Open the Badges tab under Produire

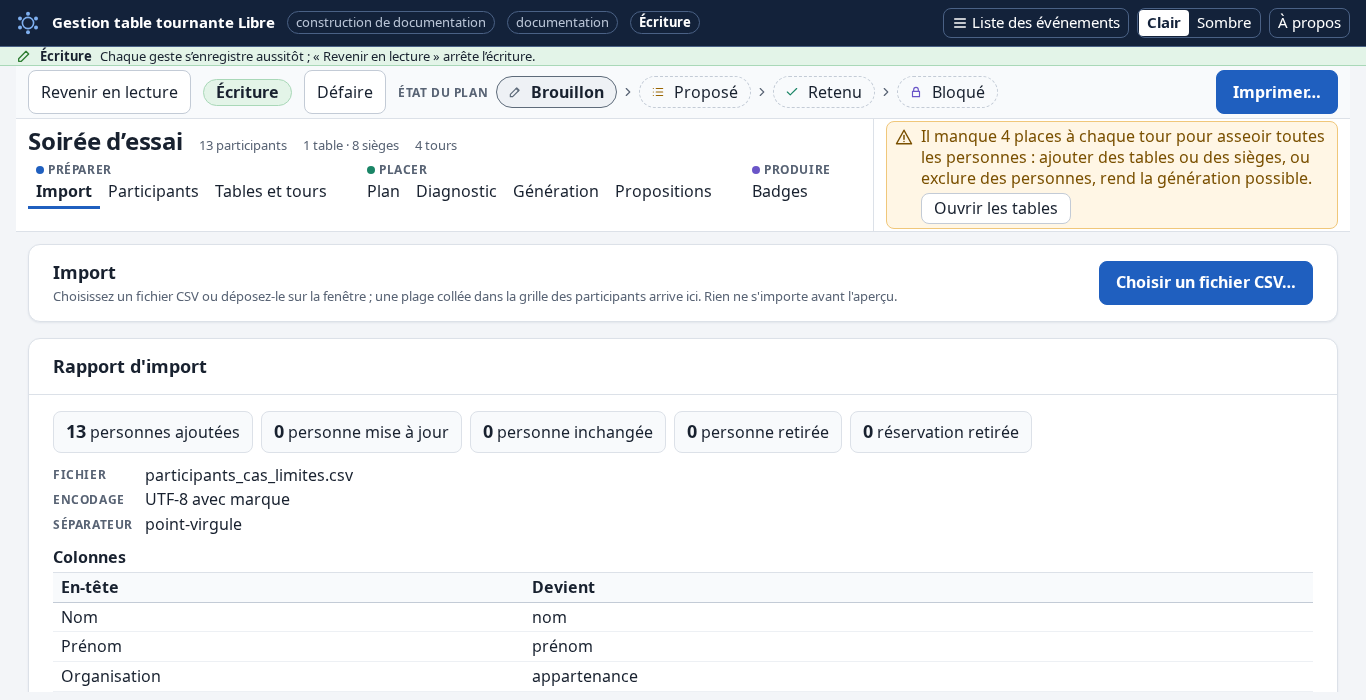pyautogui.click(x=780, y=191)
